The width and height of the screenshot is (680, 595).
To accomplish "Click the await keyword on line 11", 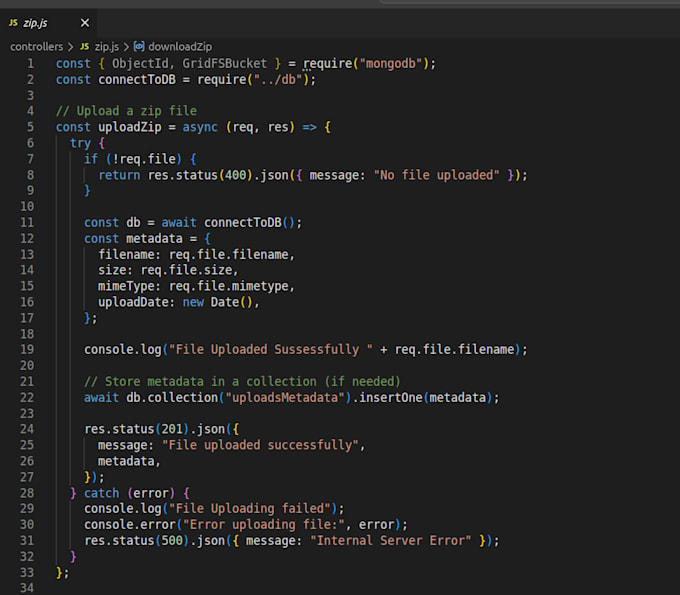I will pyautogui.click(x=179, y=222).
